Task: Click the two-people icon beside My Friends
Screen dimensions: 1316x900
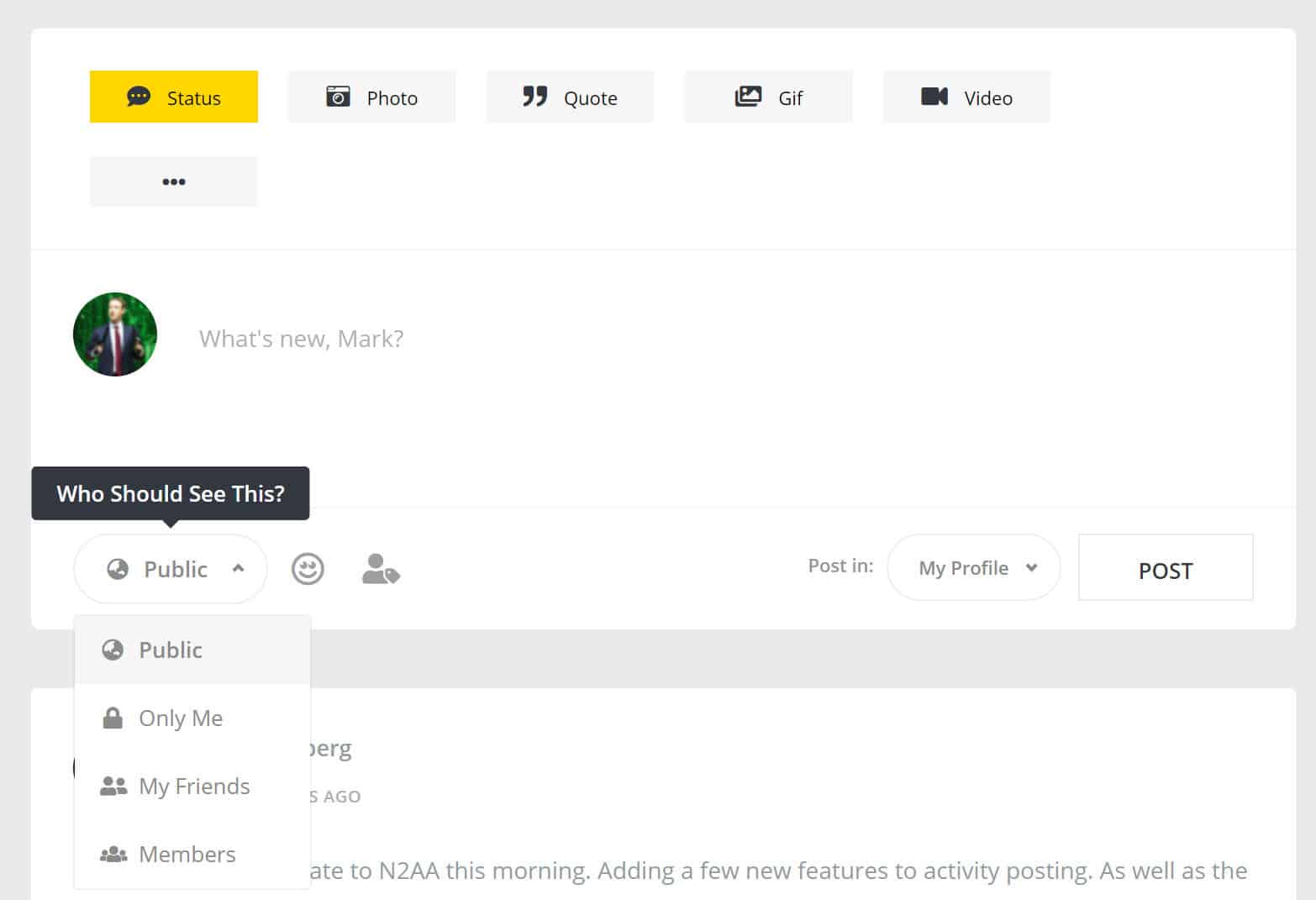Action: tap(113, 786)
